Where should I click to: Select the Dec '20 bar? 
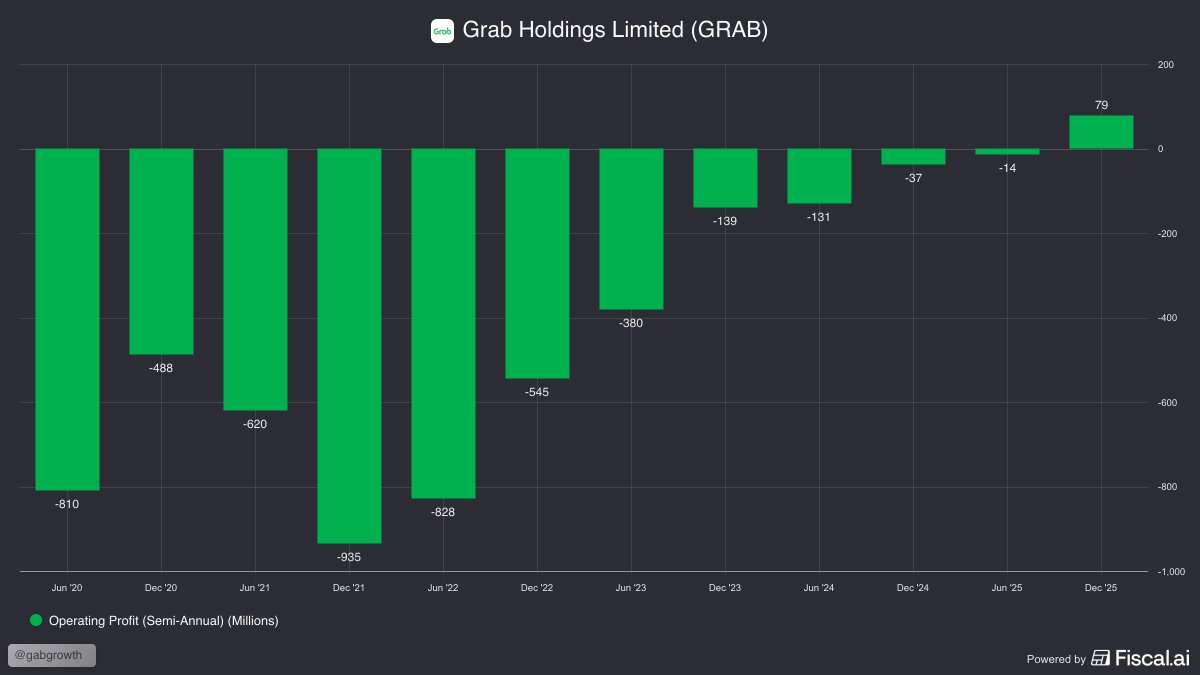(161, 252)
